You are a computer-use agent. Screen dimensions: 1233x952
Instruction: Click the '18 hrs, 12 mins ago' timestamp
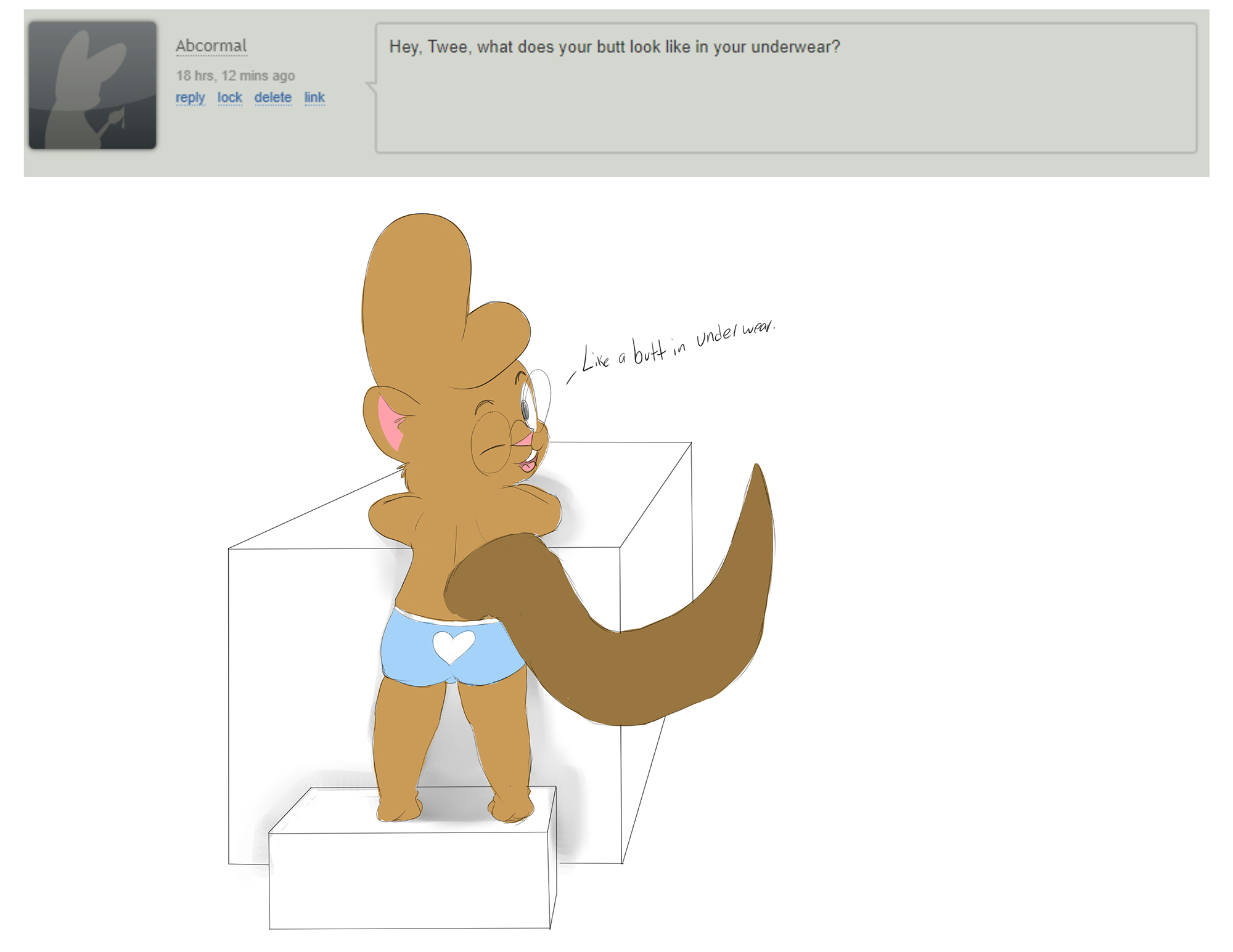tap(235, 76)
